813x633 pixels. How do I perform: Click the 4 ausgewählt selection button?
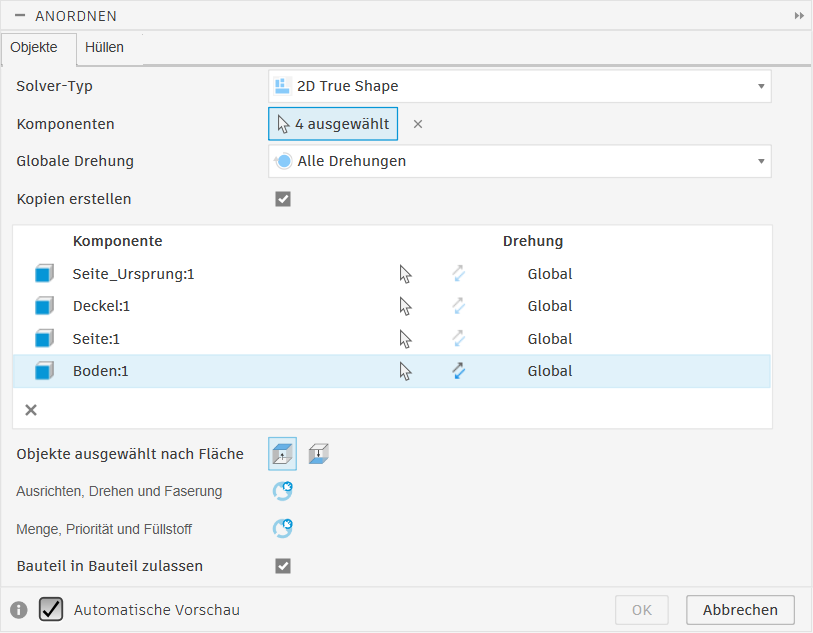[333, 124]
